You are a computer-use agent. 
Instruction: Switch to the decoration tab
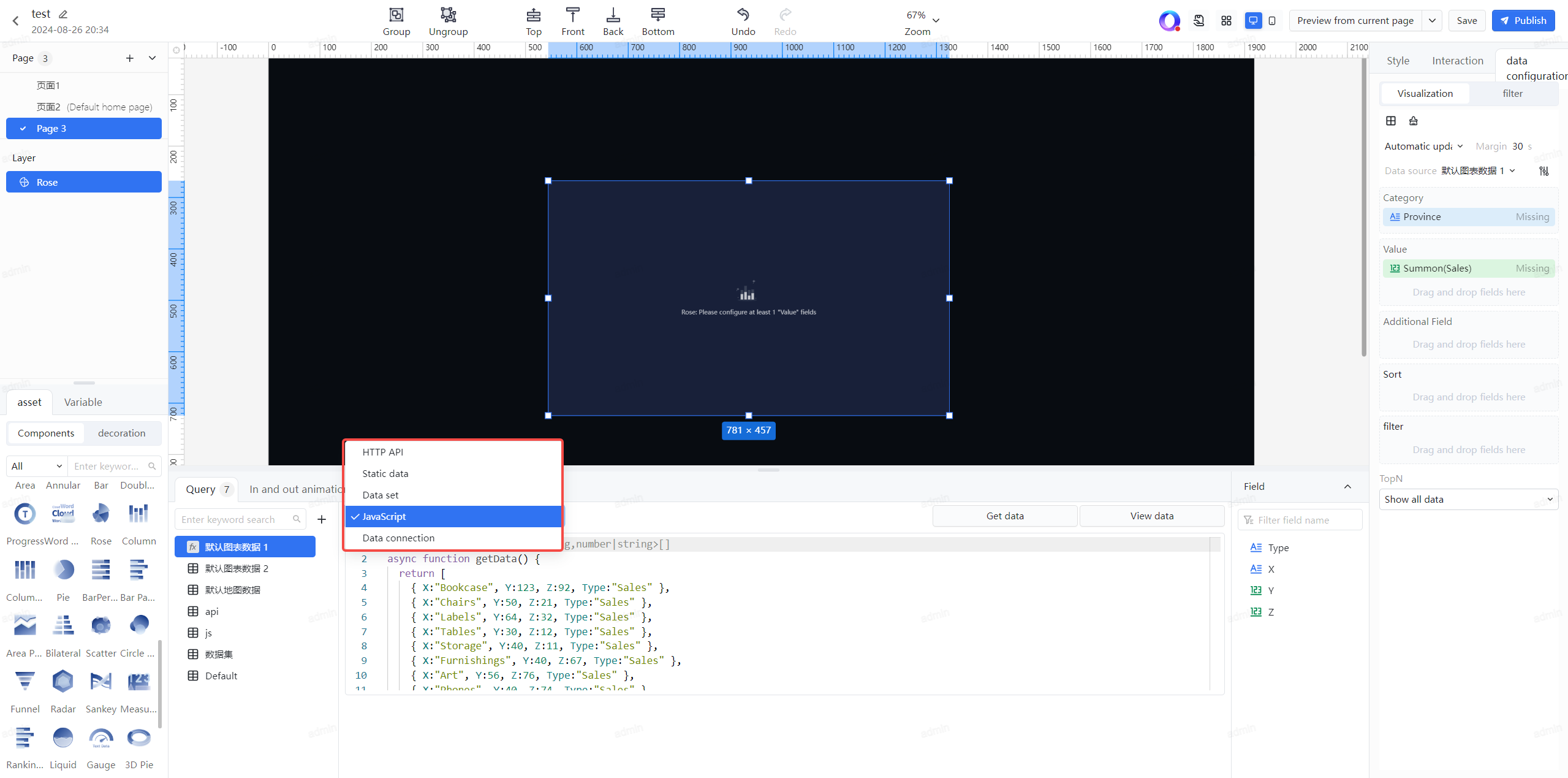[121, 433]
